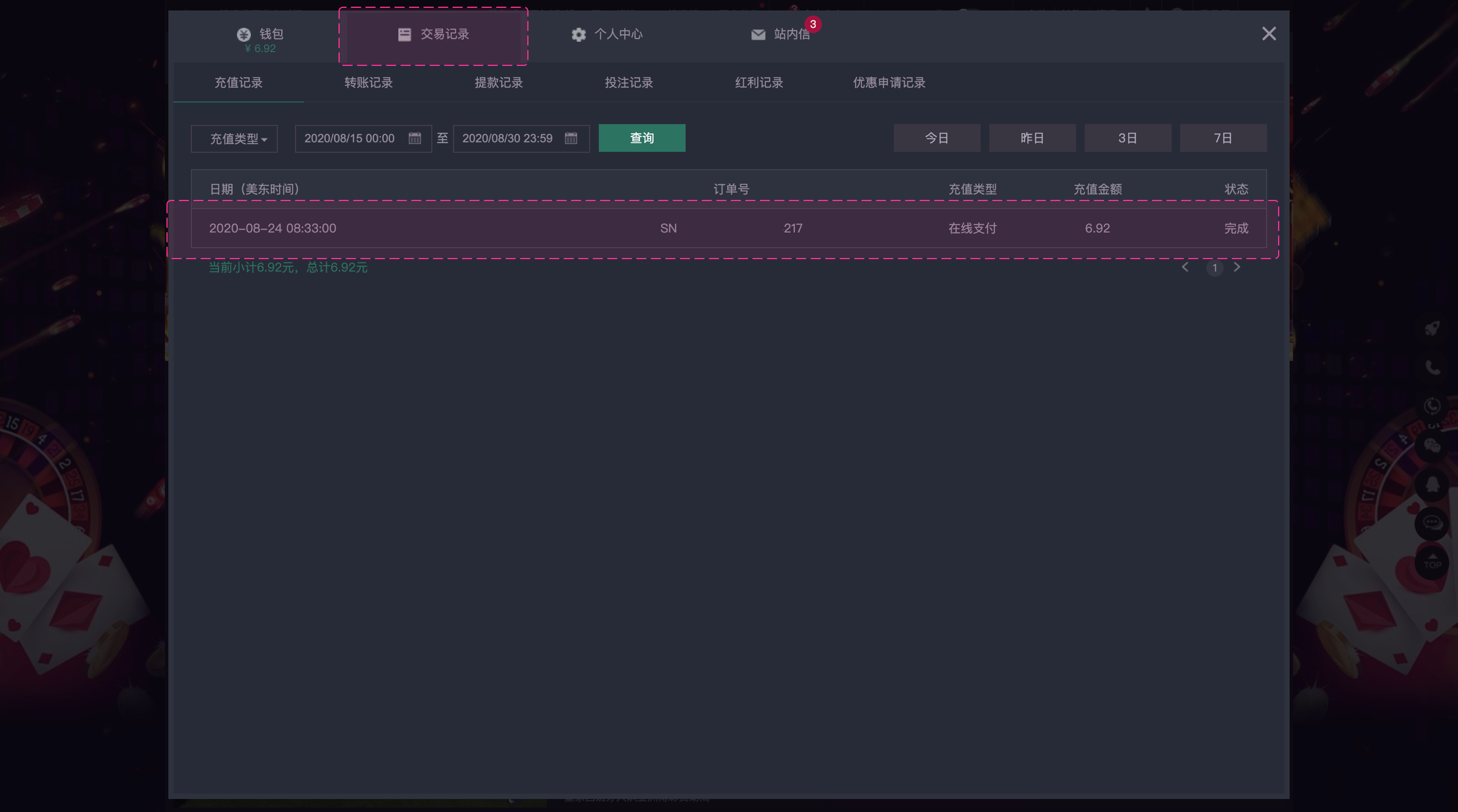Open the 投注记录 tab
This screenshot has width=1458, height=812.
[629, 83]
